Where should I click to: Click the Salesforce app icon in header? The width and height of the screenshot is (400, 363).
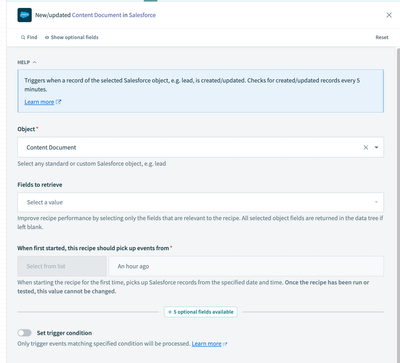25,15
